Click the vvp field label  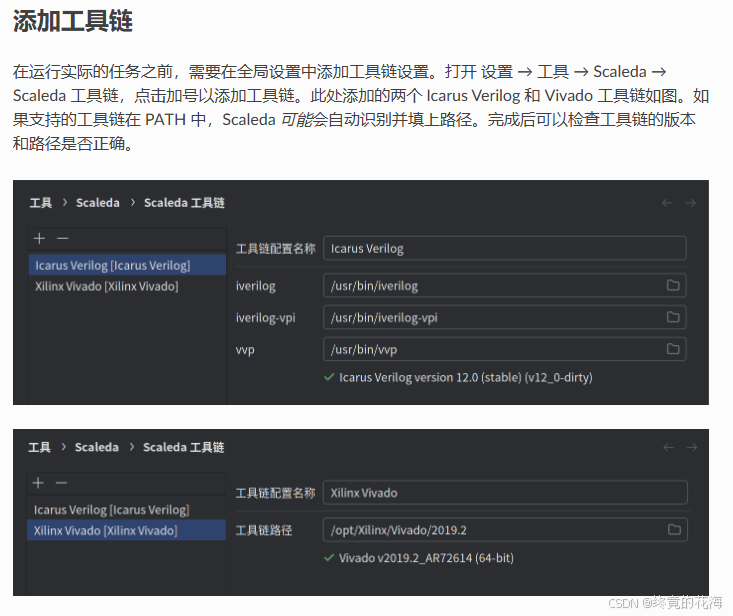pyautogui.click(x=245, y=349)
